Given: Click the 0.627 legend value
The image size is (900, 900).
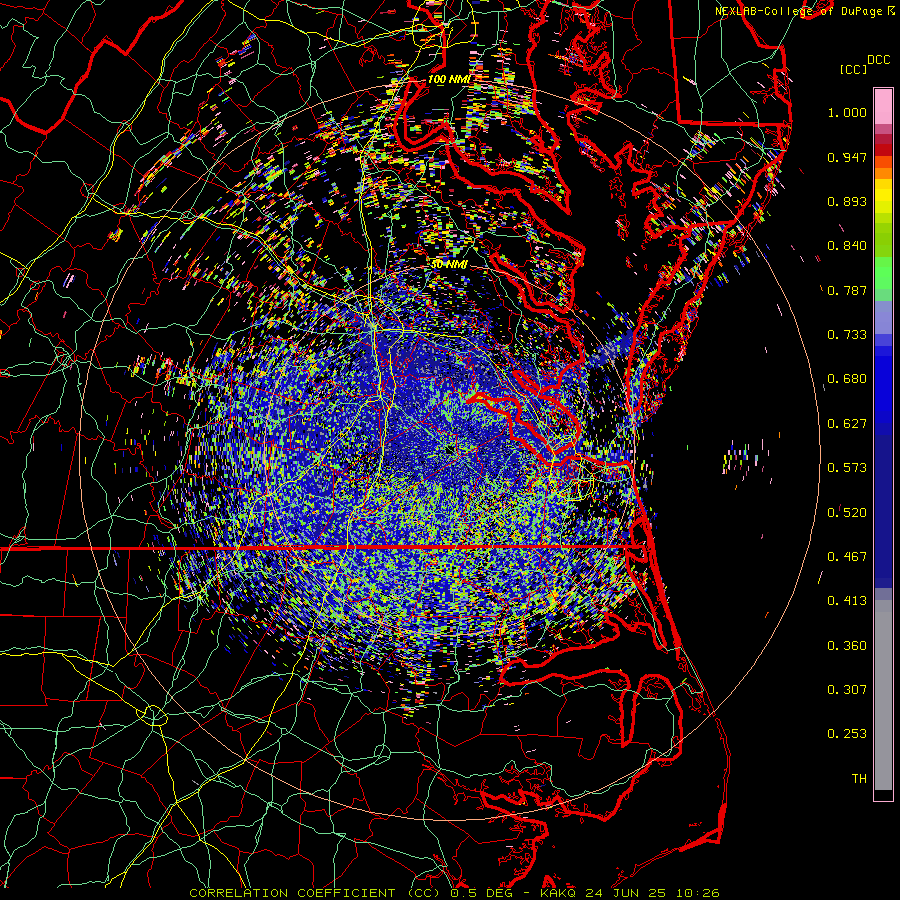Looking at the screenshot, I should (x=847, y=424).
